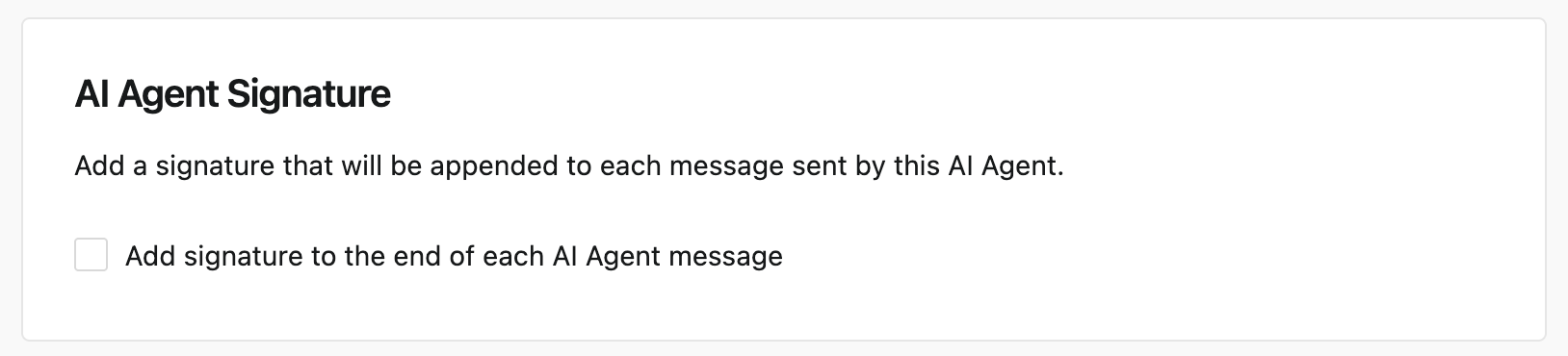Screen dimensions: 1568x356
Task: Click the 'AI Agent Signature' heading
Action: click(232, 95)
